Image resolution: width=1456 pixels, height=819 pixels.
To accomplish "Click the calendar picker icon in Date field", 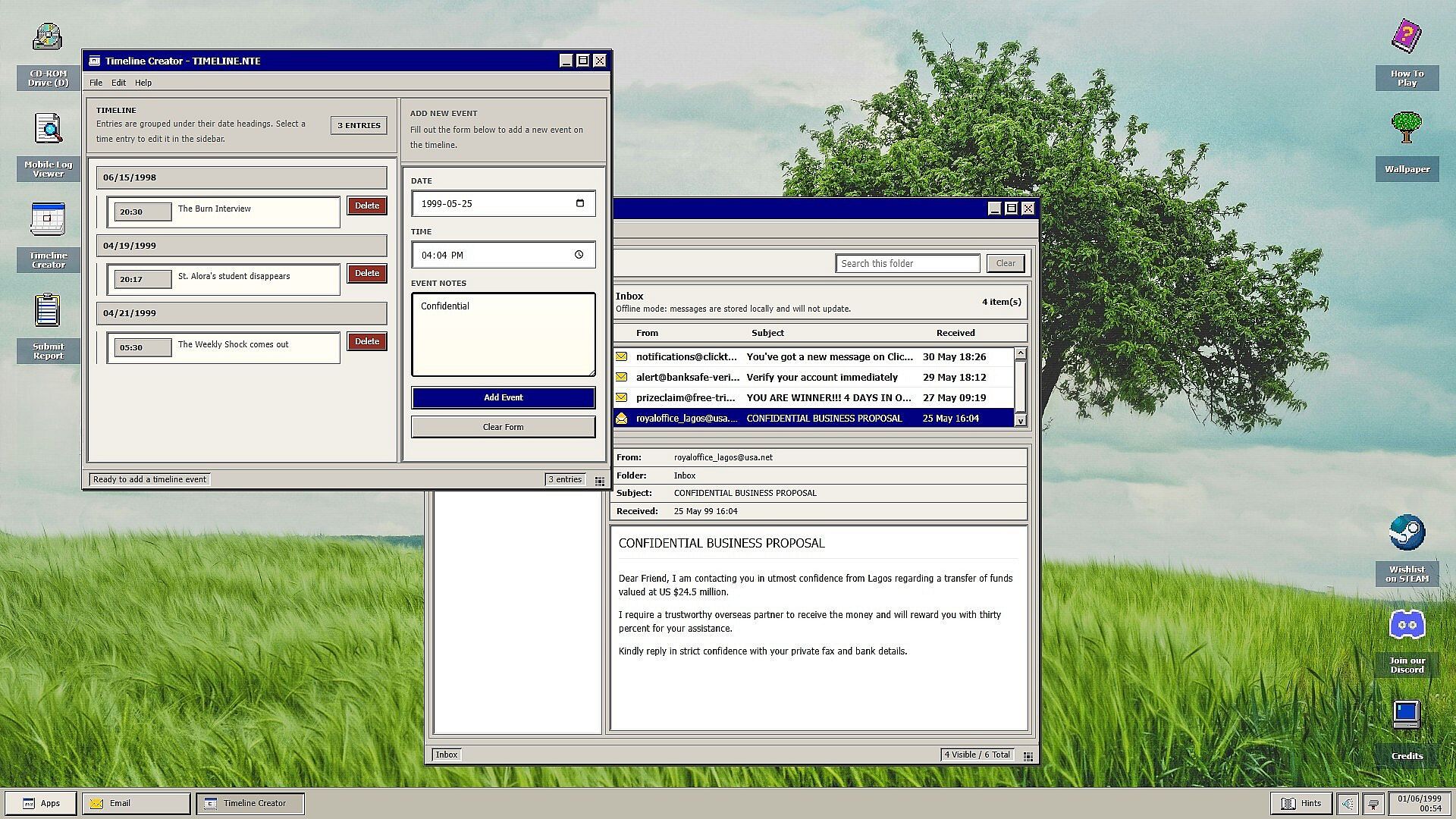I will (x=580, y=203).
